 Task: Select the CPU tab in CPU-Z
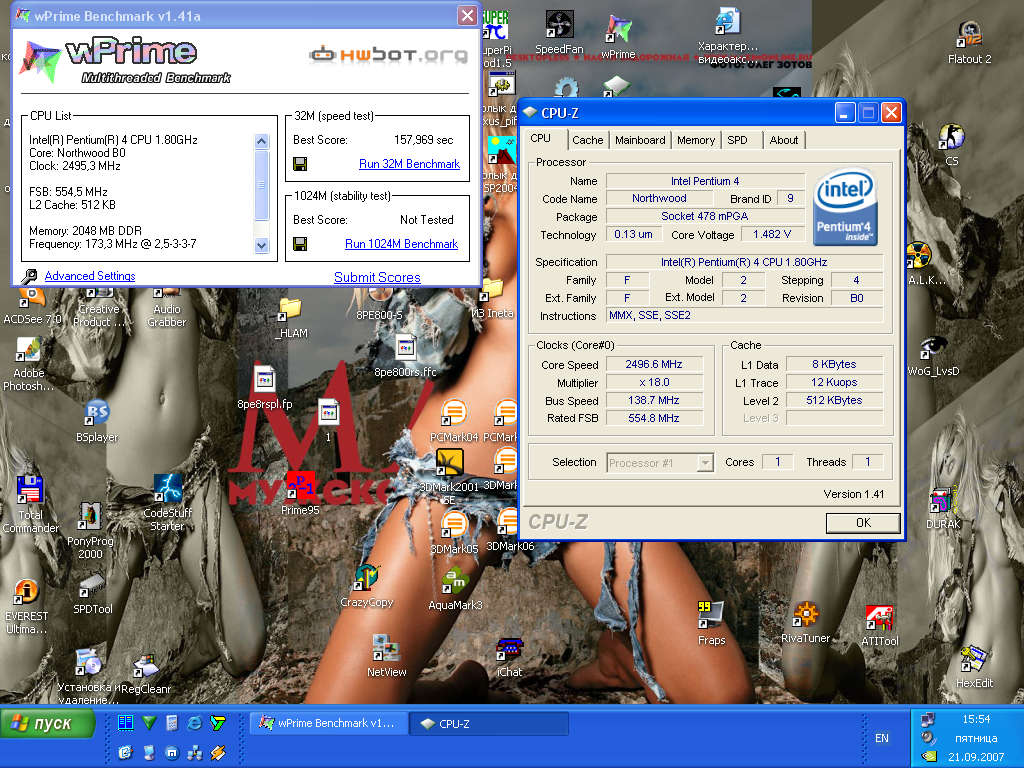pos(541,138)
